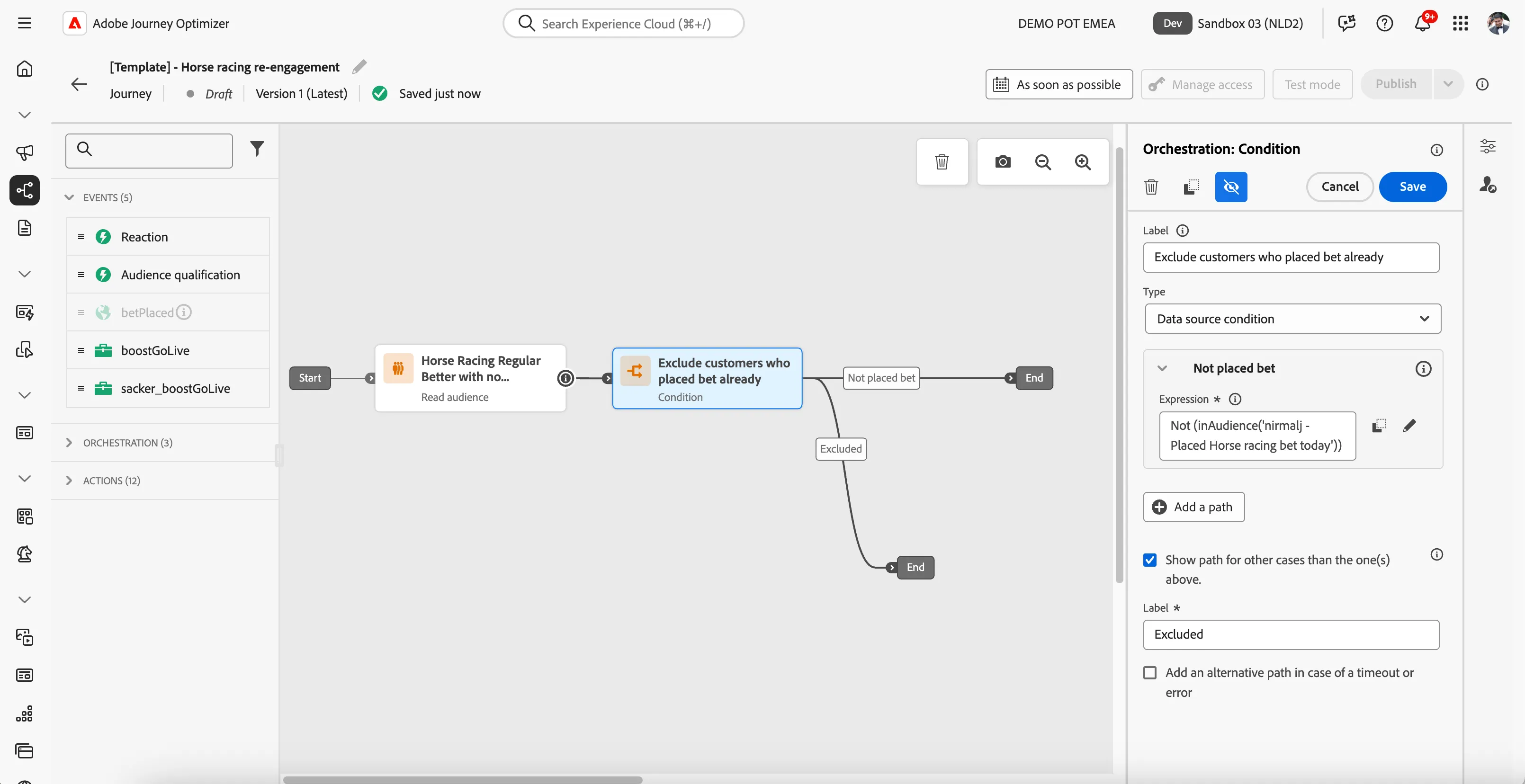Click the Publish button
Viewport: 1525px width, 784px height.
click(1395, 84)
